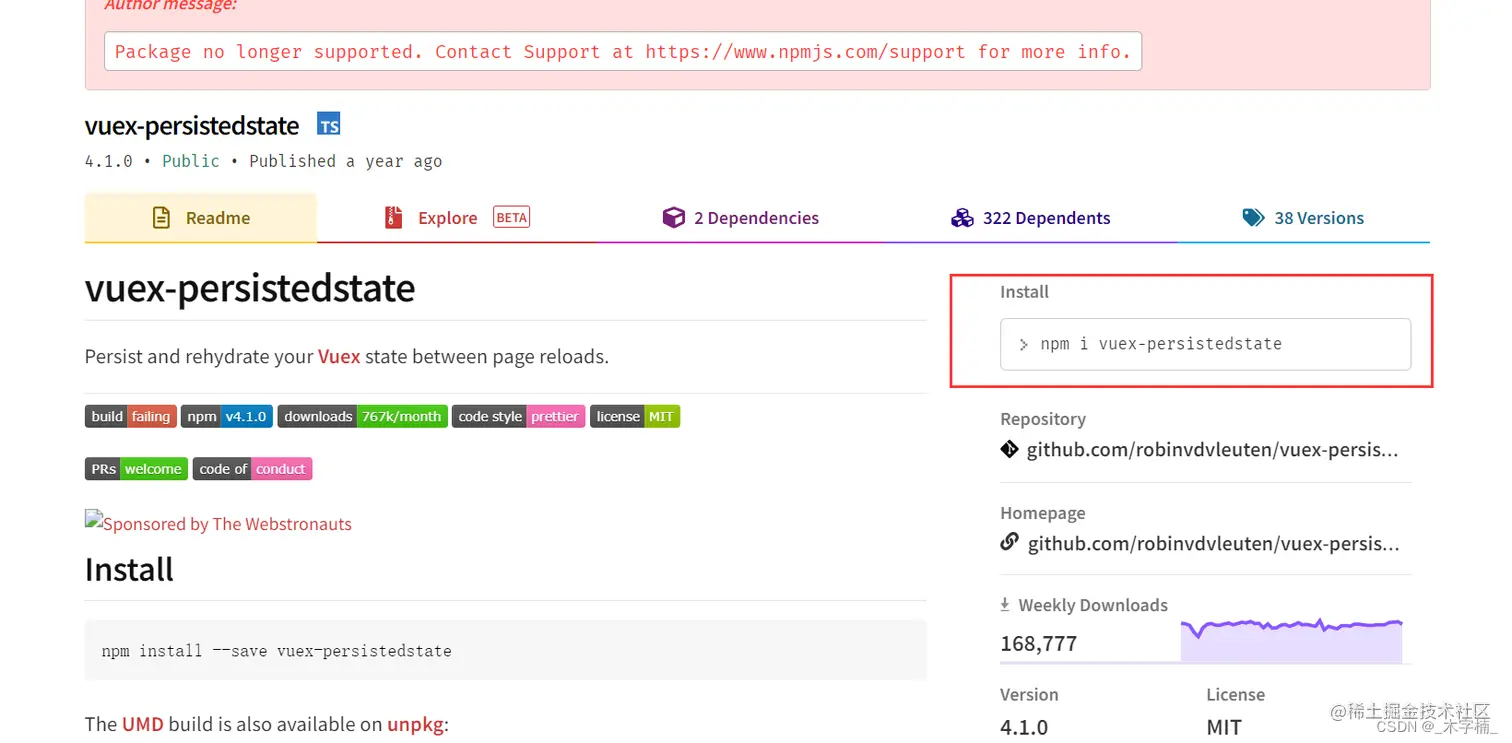Viewport: 1512px width, 743px height.
Task: Click the license MIT badge
Action: pyautogui.click(x=635, y=416)
